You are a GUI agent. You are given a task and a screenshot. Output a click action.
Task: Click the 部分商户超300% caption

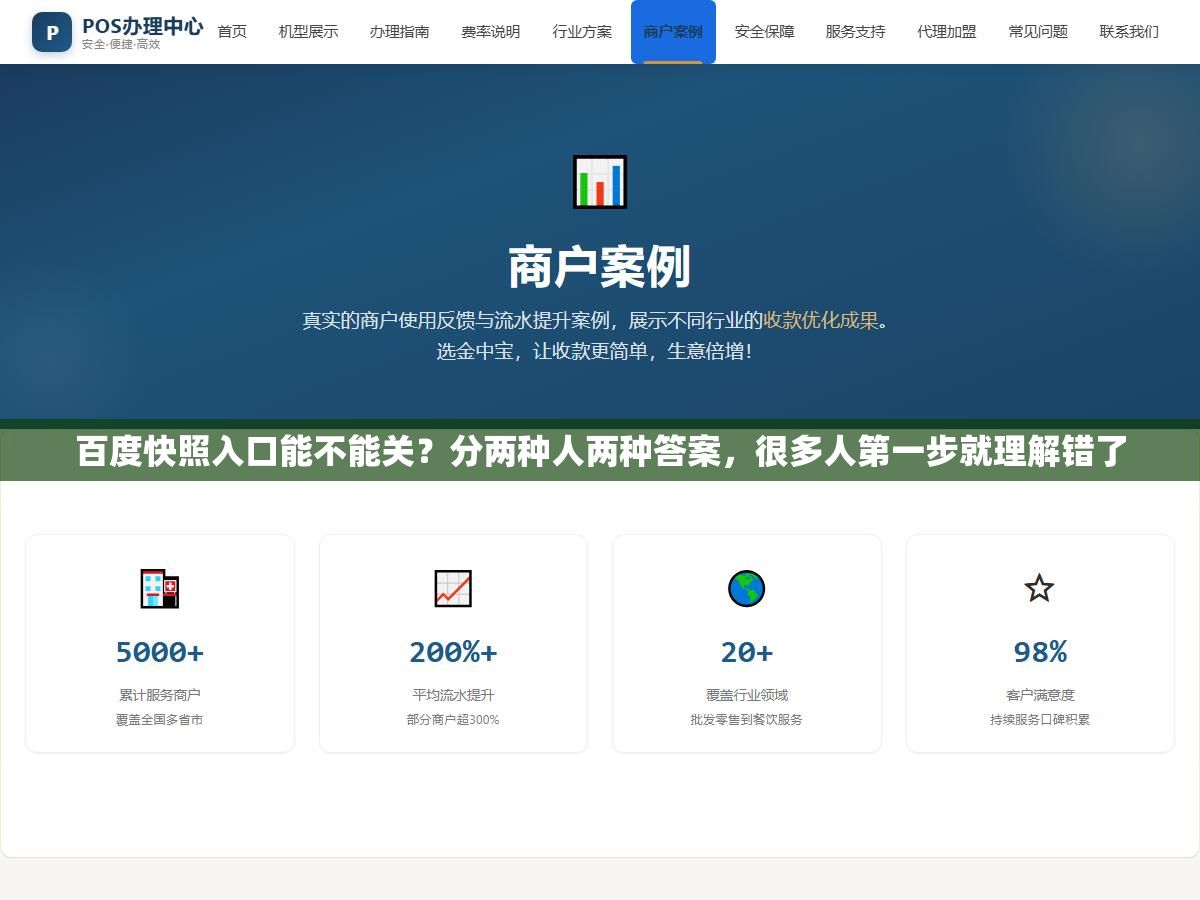453,720
